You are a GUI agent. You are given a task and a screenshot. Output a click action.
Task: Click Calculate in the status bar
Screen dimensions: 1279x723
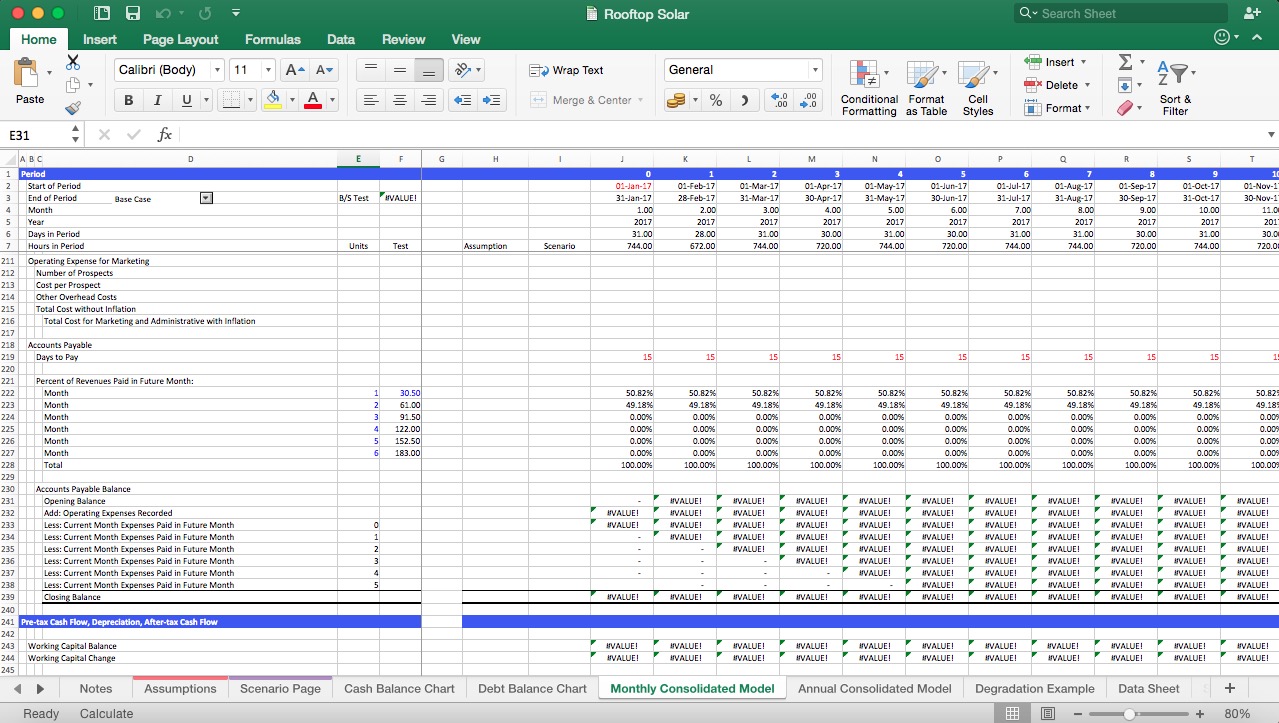(x=106, y=713)
